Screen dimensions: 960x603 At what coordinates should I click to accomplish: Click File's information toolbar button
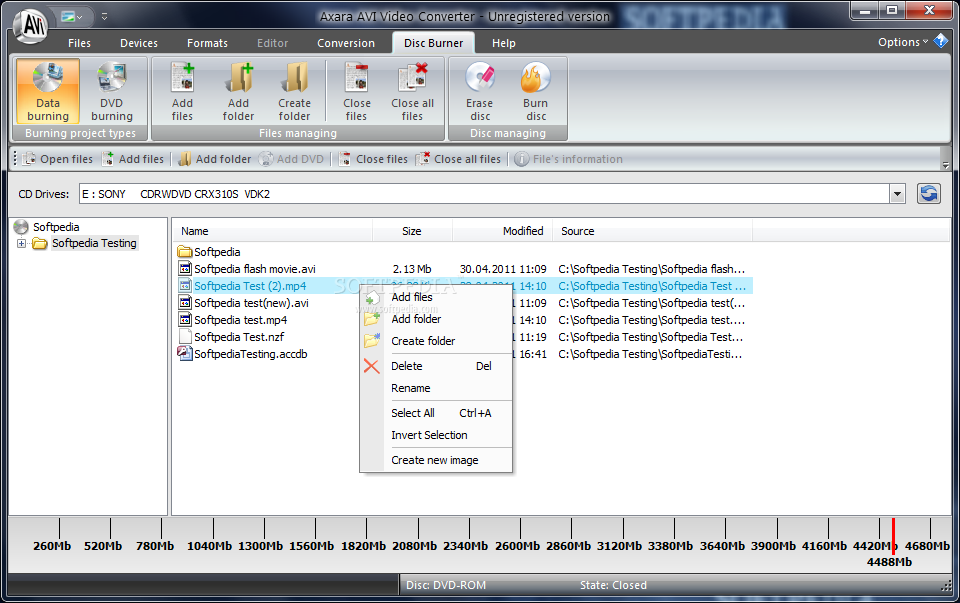pyautogui.click(x=569, y=159)
